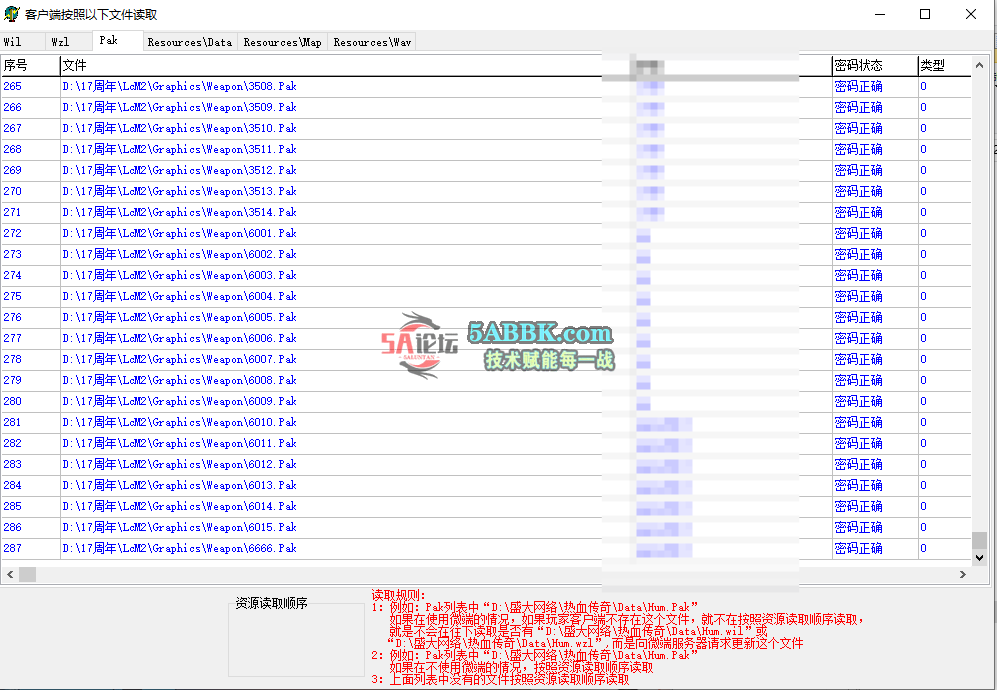Click the list's scroll up arrow
This screenshot has width=997, height=690.
coord(979,65)
